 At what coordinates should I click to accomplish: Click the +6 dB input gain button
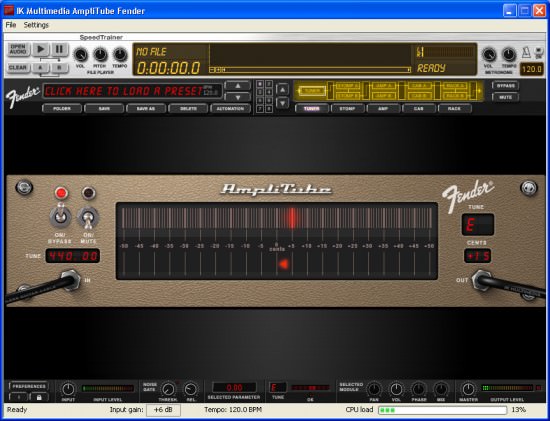click(163, 410)
